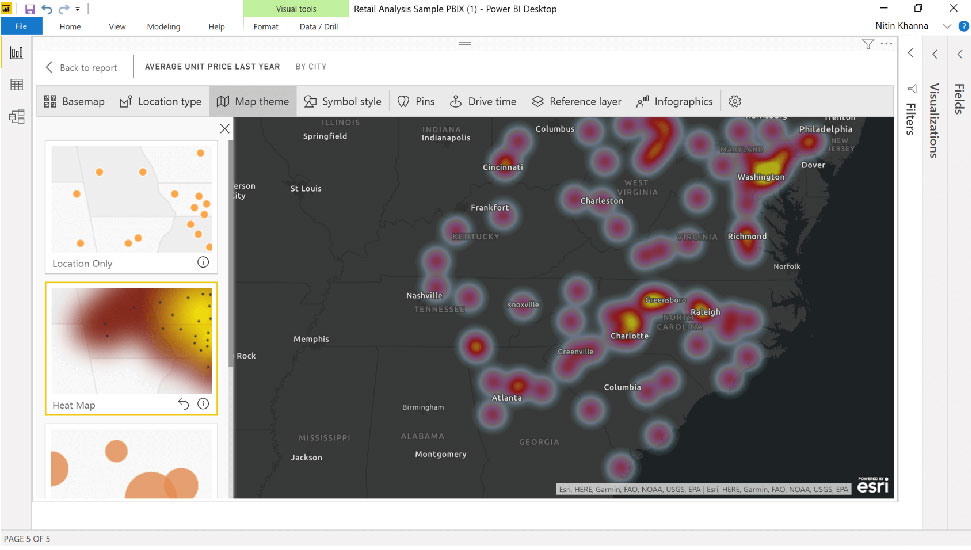
Task: Open ArcGIS map settings gear
Action: (x=735, y=101)
